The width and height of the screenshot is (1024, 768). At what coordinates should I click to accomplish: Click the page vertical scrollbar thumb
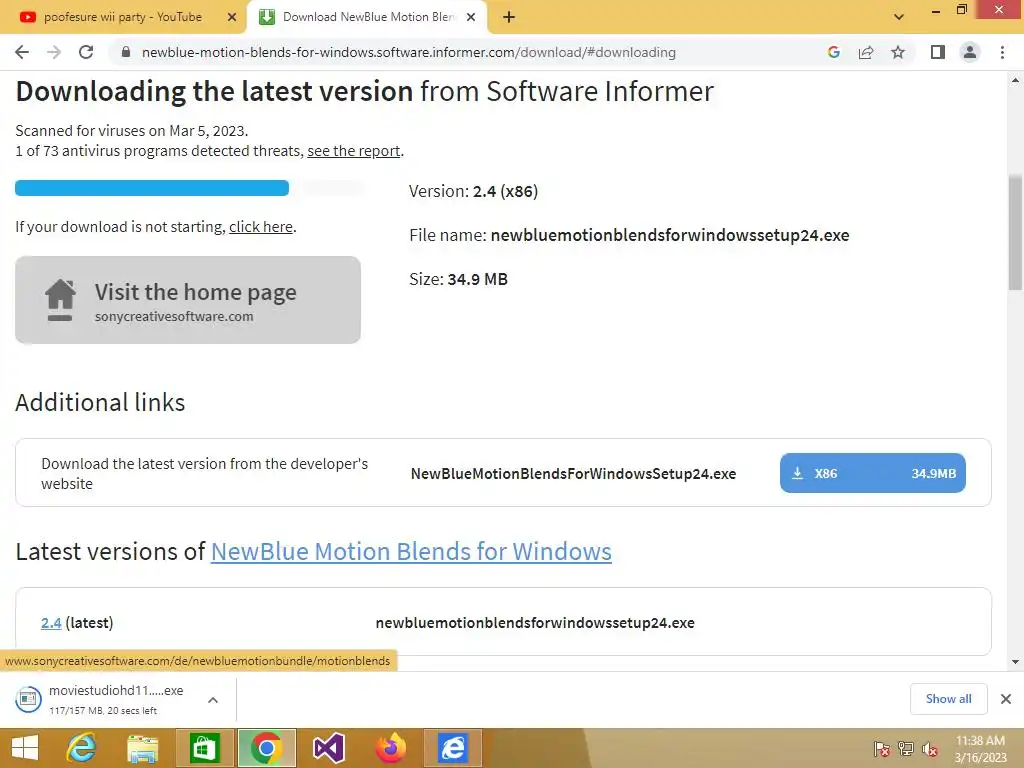[x=1015, y=232]
